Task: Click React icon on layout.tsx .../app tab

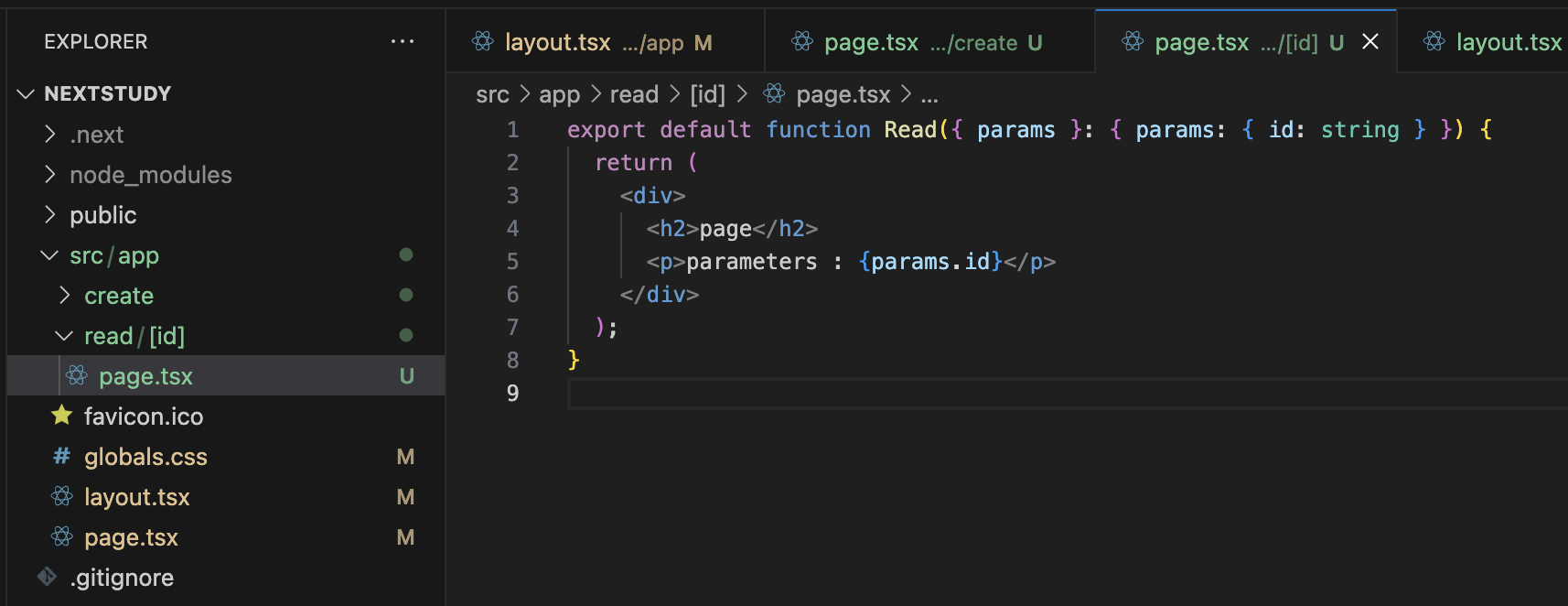Action: (482, 41)
